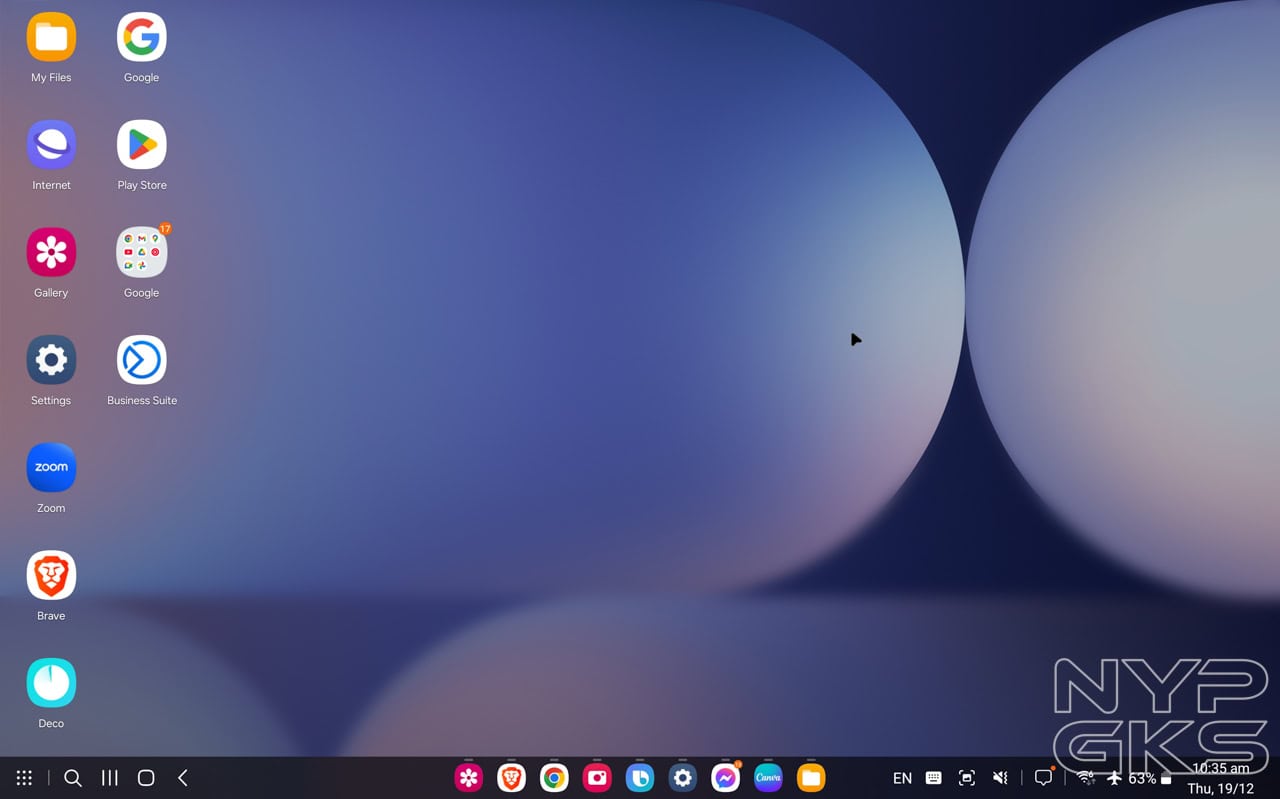Launch the Zoom app
1280x799 pixels.
51,466
